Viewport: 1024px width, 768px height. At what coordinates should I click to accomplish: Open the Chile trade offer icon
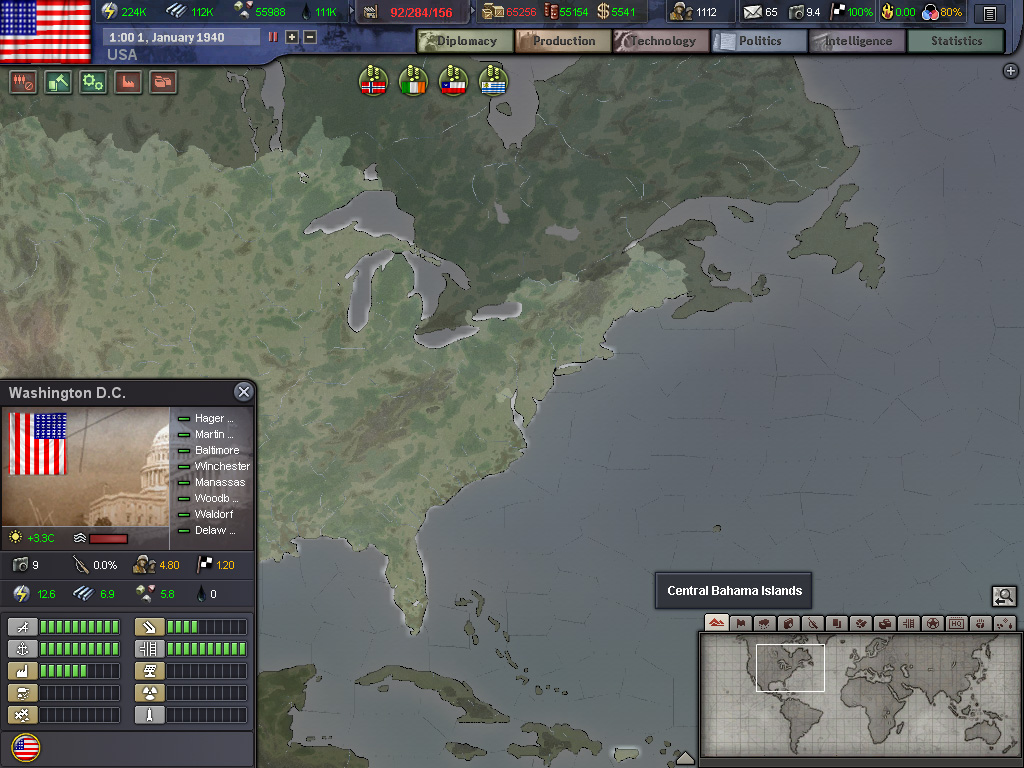click(453, 81)
